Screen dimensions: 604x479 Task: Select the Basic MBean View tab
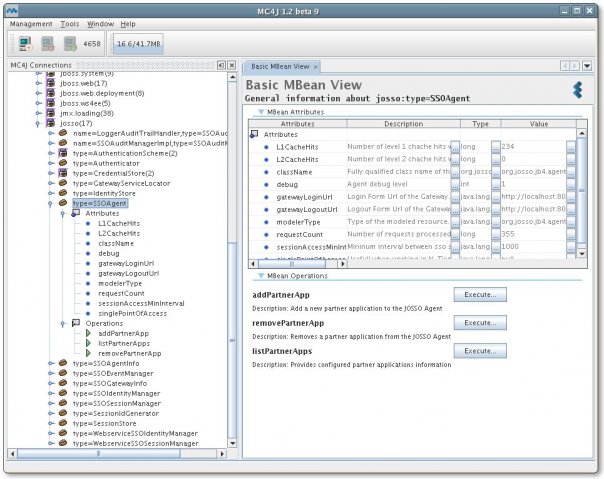pyautogui.click(x=278, y=66)
